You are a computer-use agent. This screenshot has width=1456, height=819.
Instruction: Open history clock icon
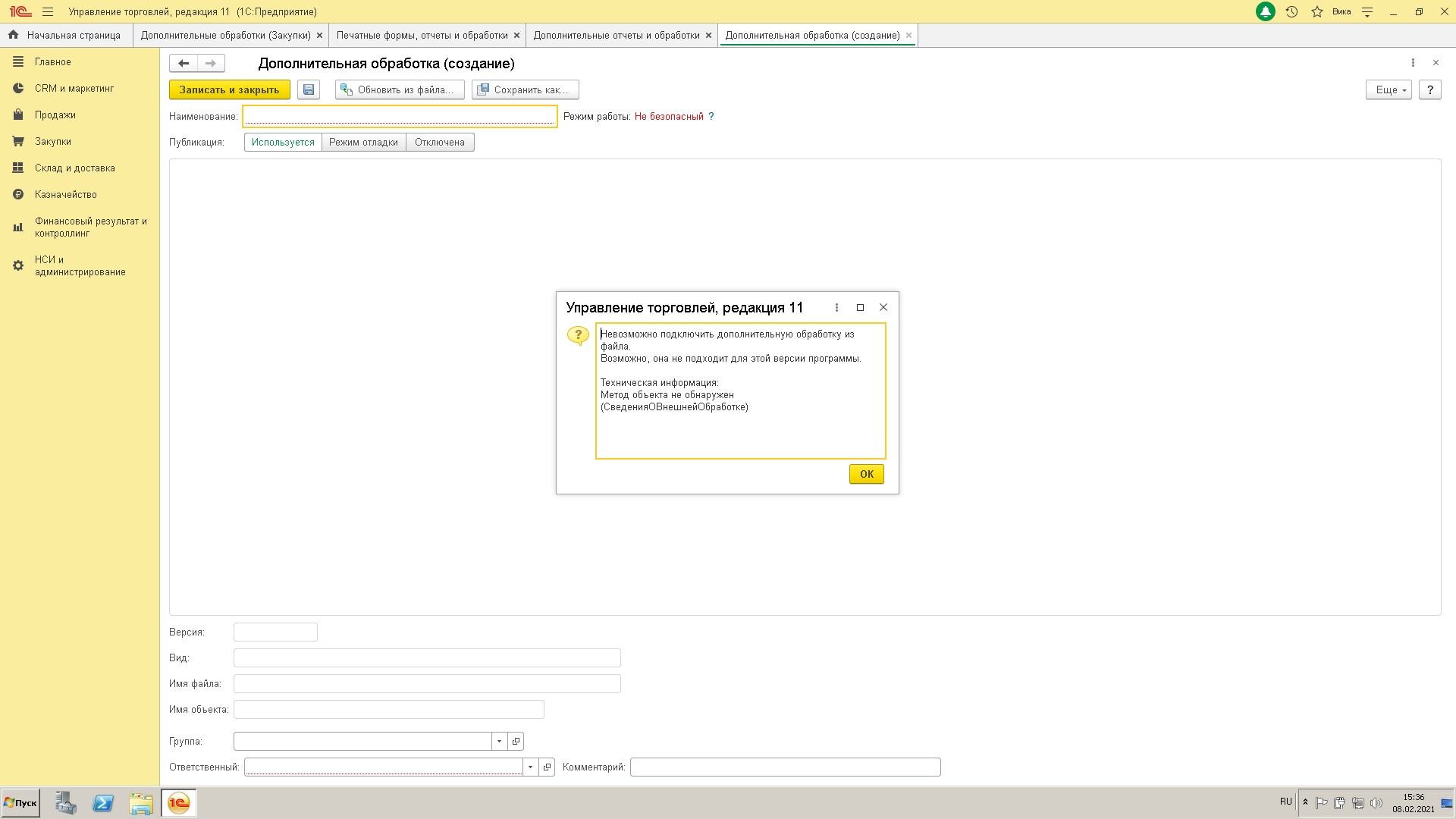tap(1291, 11)
